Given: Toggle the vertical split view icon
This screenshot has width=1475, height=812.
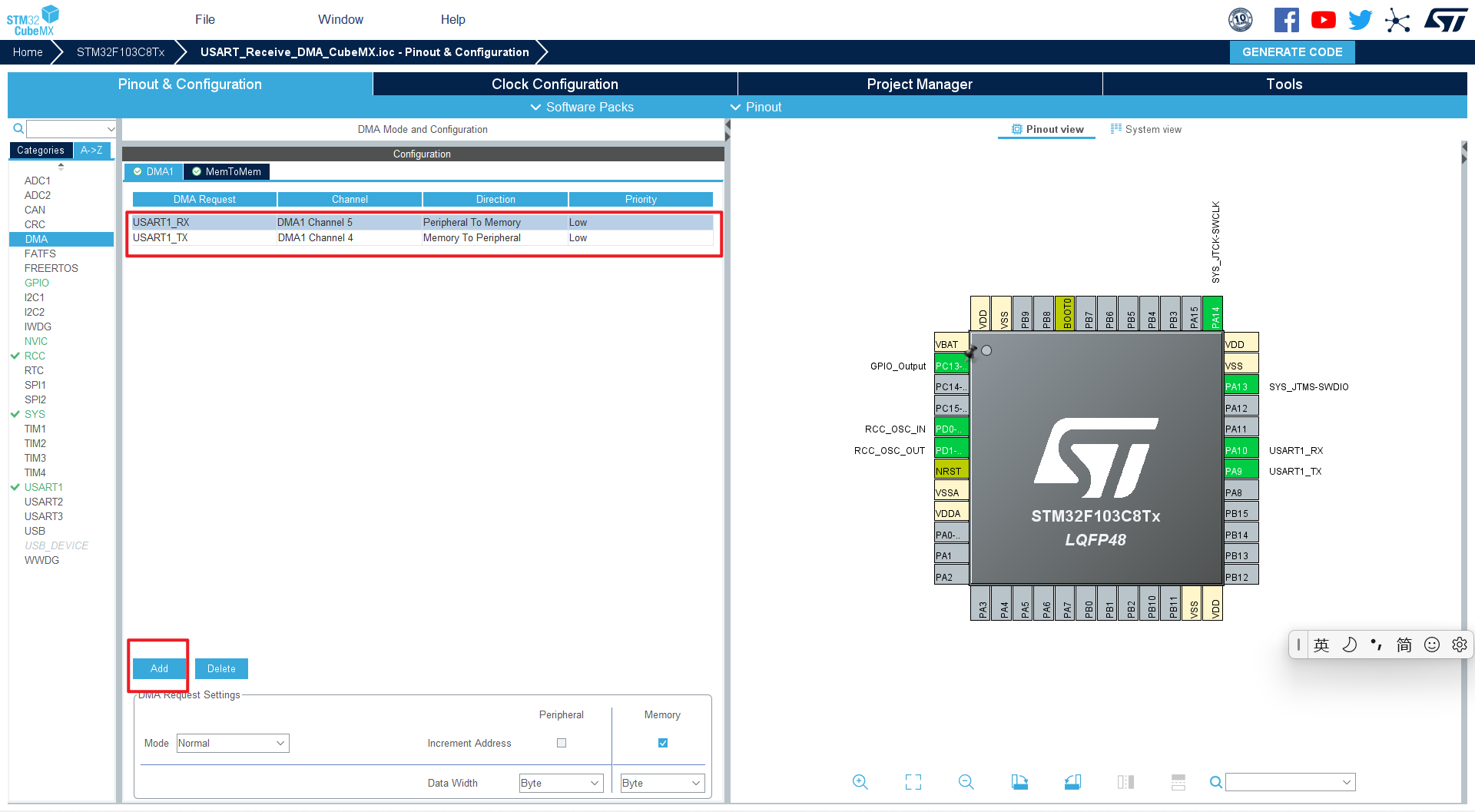Looking at the screenshot, I should (x=1125, y=782).
